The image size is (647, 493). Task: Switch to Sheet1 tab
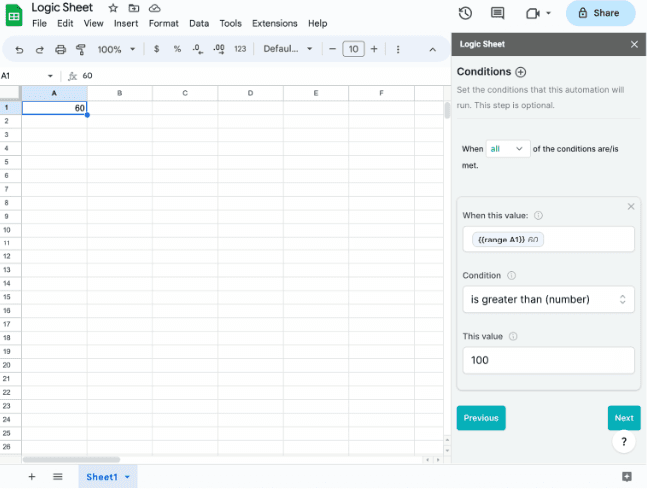pos(102,477)
